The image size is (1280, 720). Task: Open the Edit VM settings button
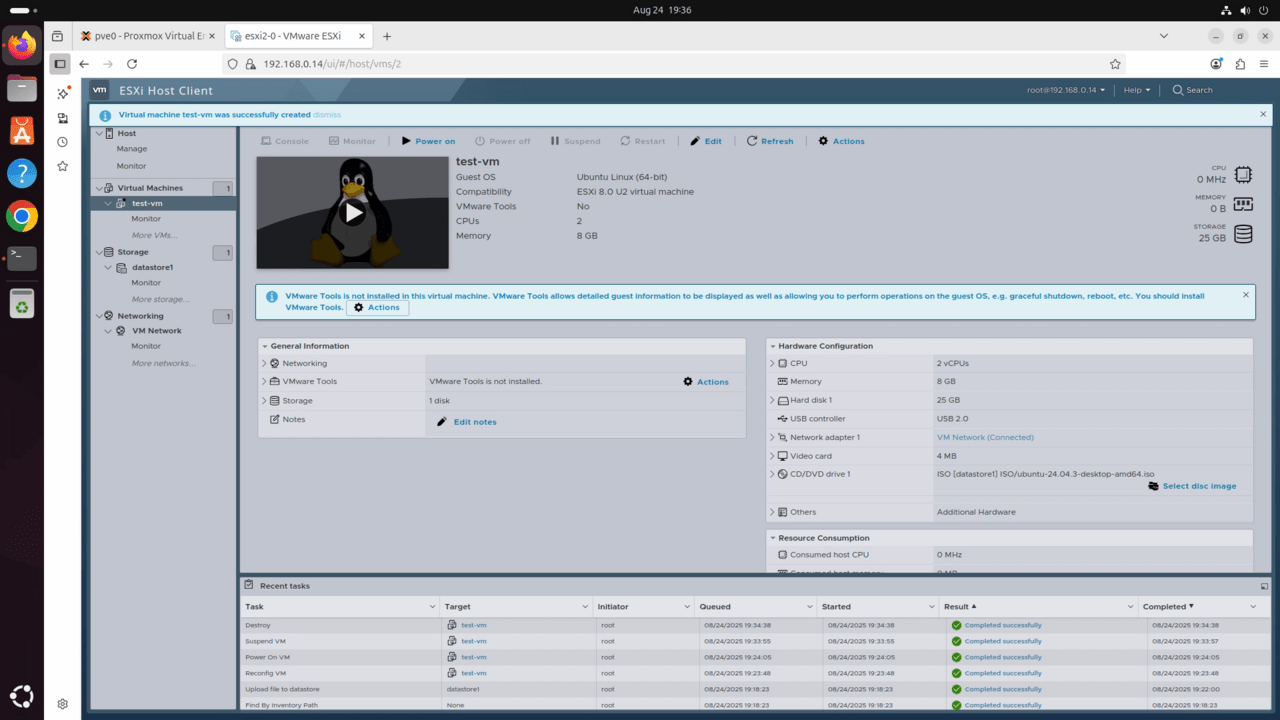[705, 141]
